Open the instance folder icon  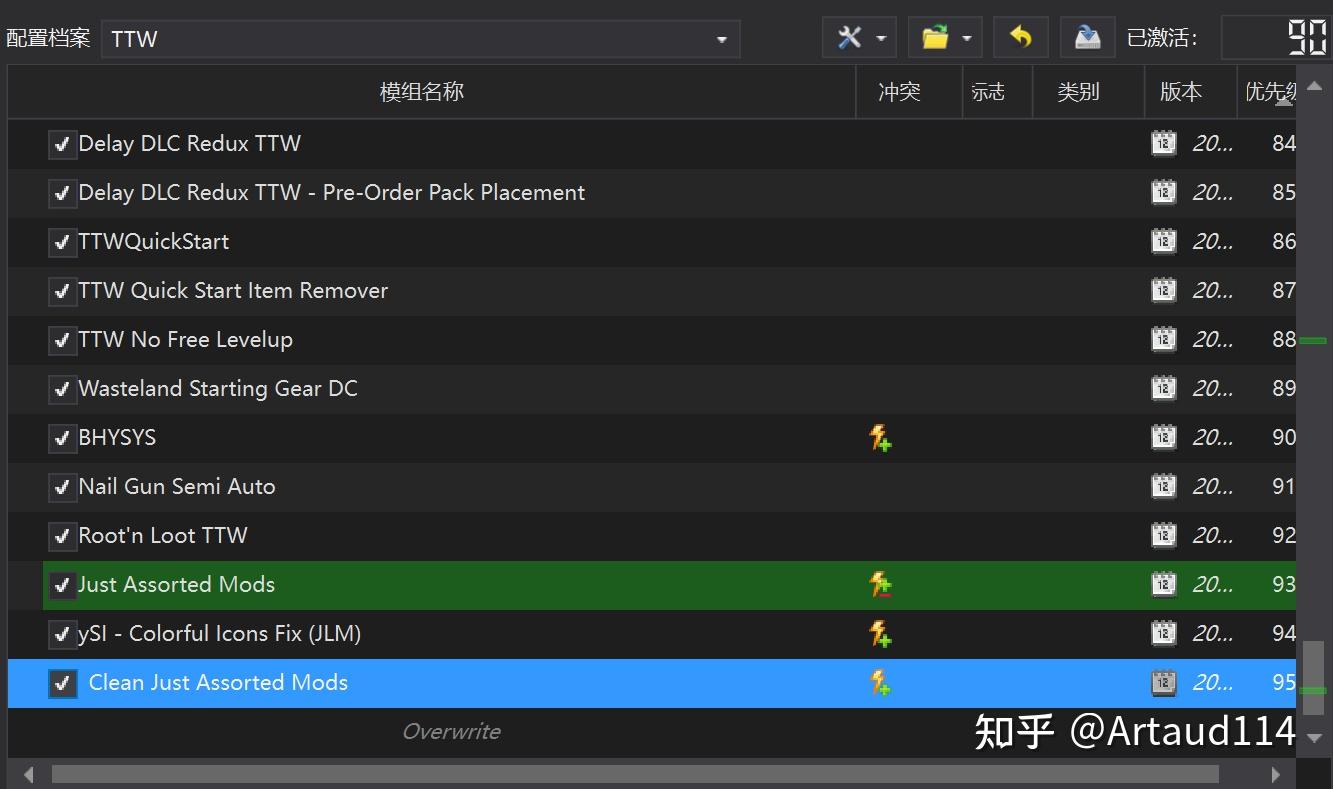[936, 36]
